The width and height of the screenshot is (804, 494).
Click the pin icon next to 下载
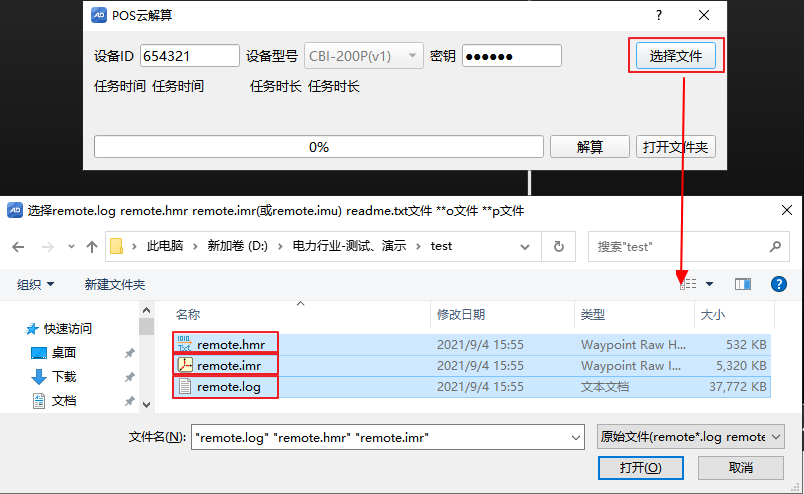coord(130,377)
